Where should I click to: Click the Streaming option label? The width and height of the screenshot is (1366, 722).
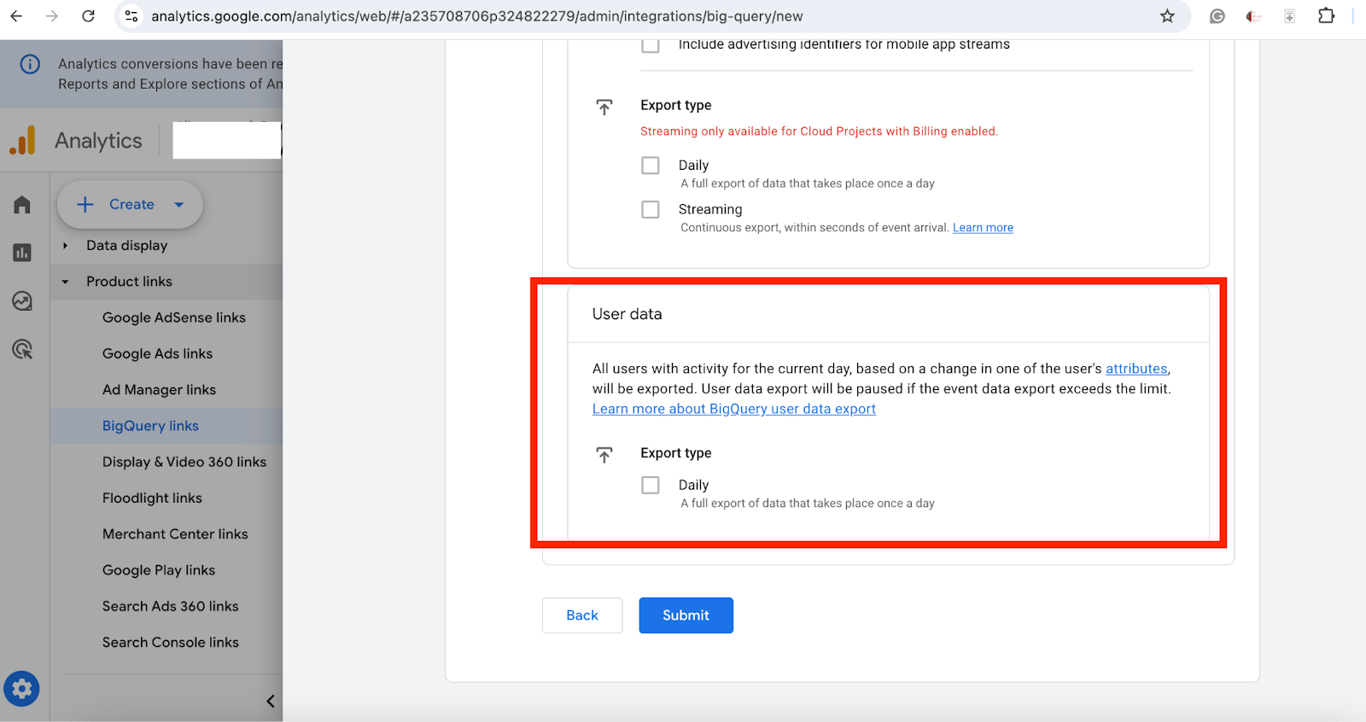(x=710, y=209)
